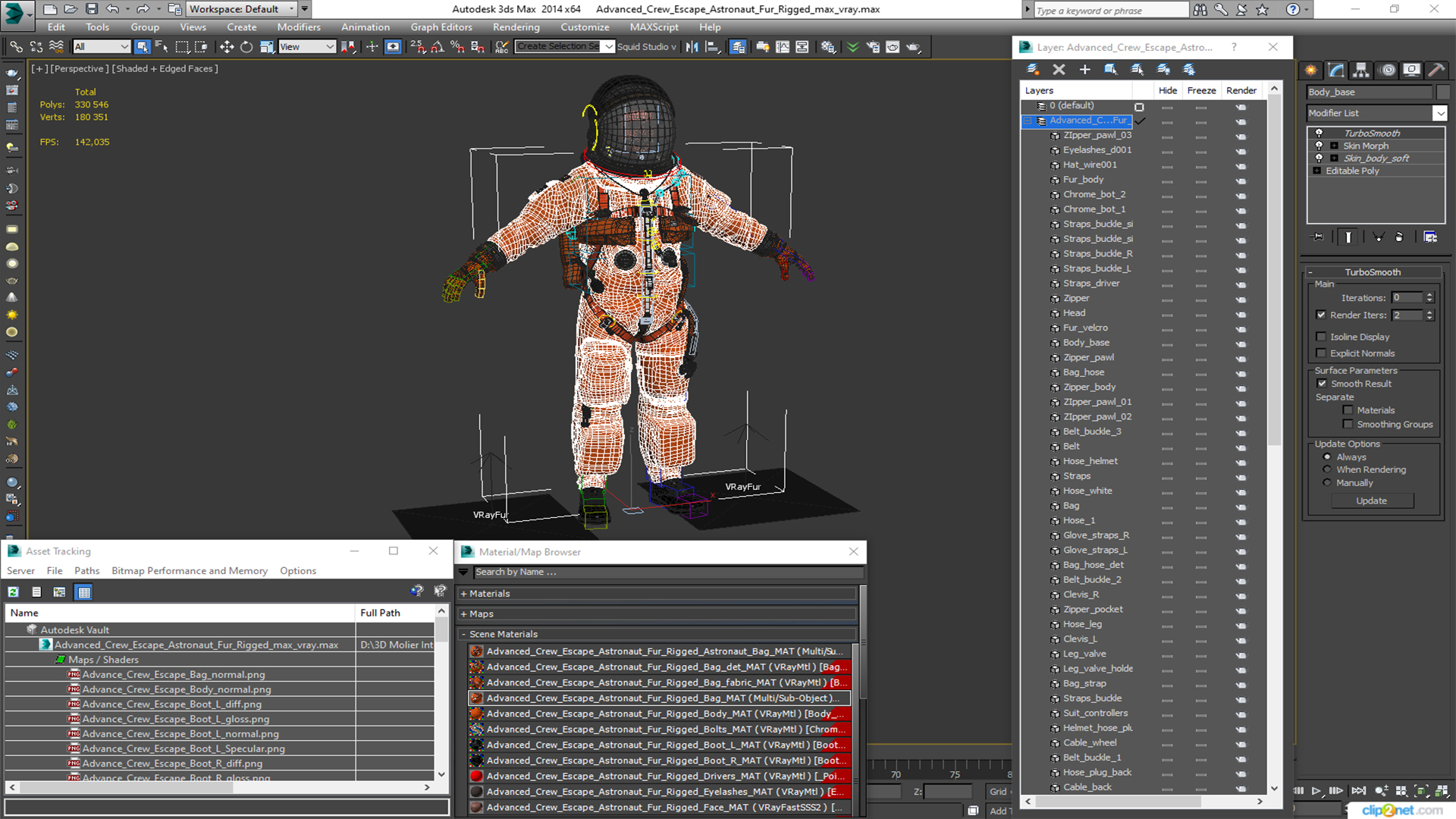Select When Rendering update option
Screen dimensions: 1456x819
point(1327,470)
